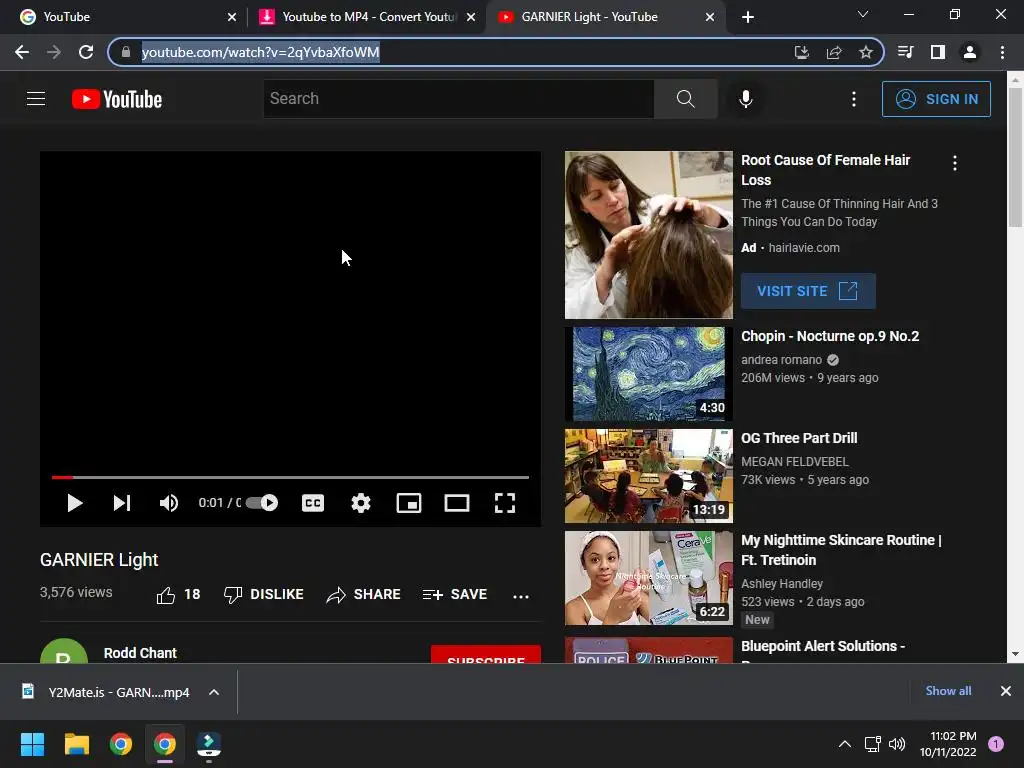Open the YouTube hamburger guide menu

[x=36, y=99]
